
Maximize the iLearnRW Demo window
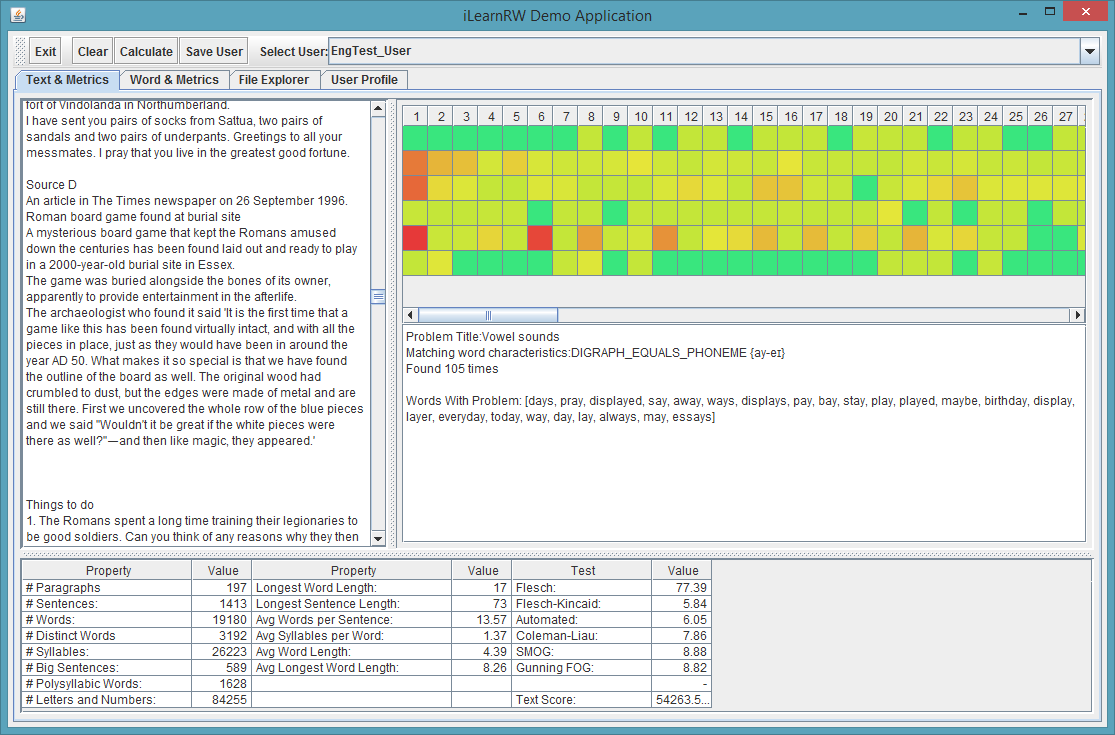1050,12
